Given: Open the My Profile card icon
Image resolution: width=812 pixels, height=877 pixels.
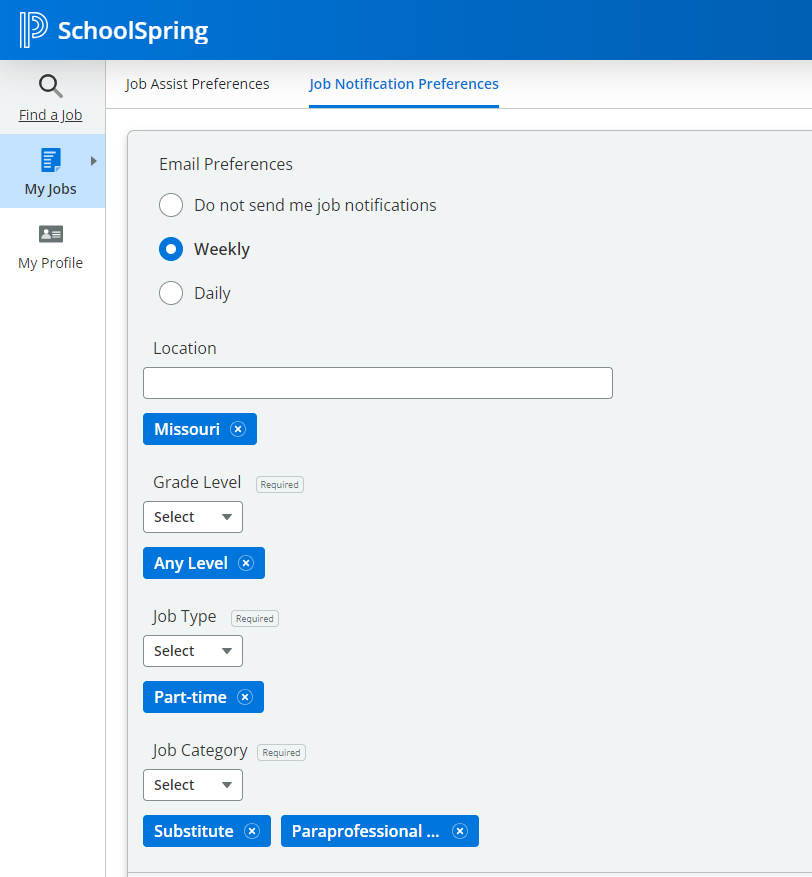Looking at the screenshot, I should point(51,234).
